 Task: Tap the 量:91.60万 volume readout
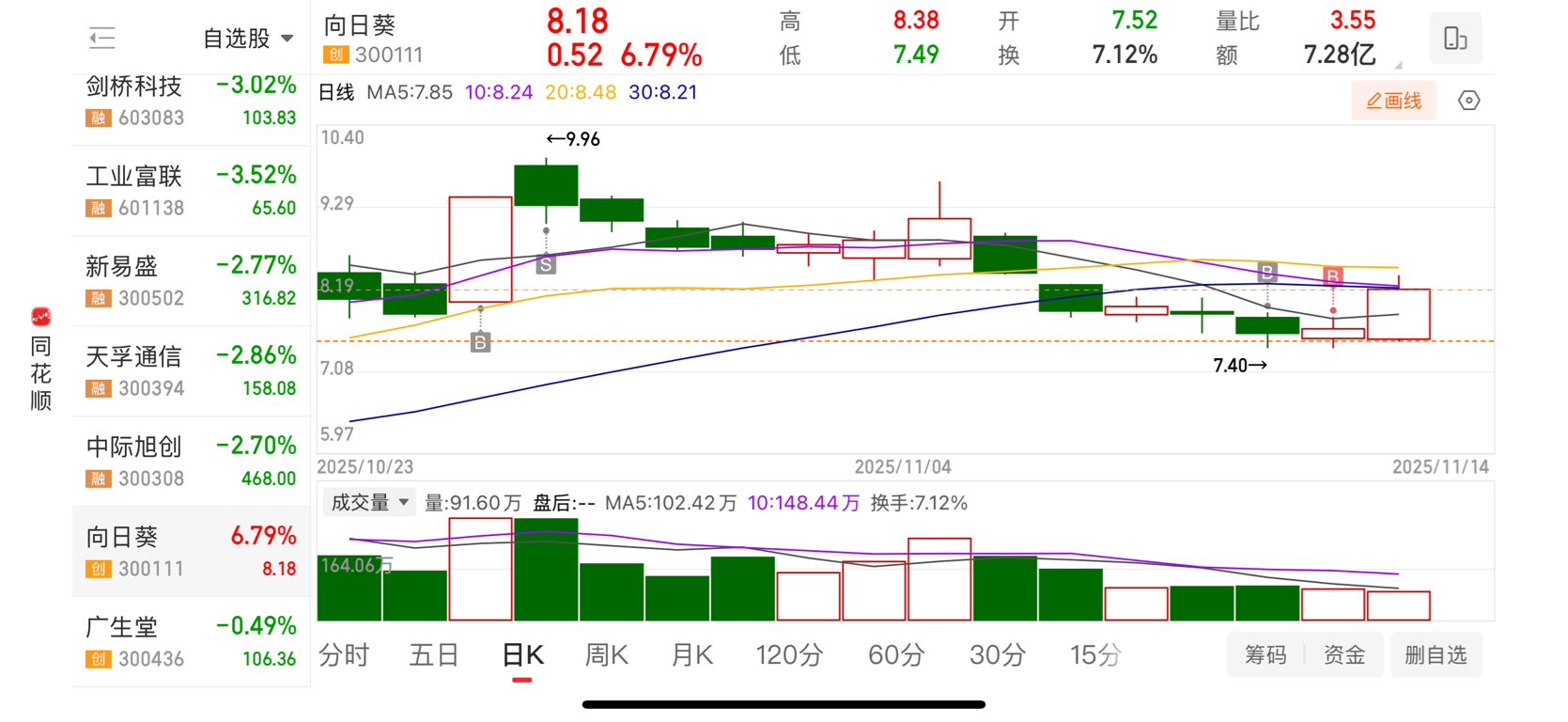click(x=473, y=503)
